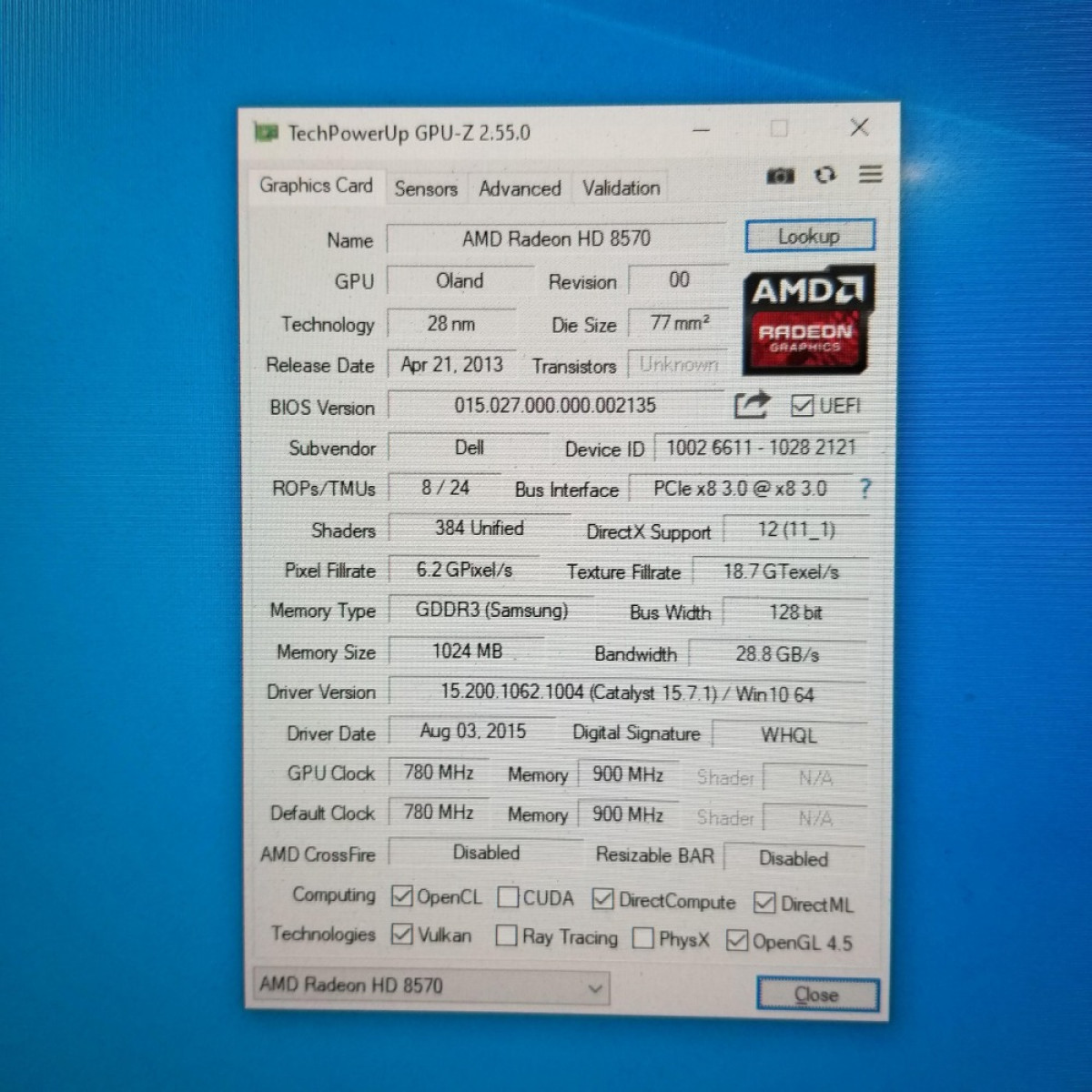Click the GPU Clock row Memory 900 MHz value
Image resolution: width=1092 pixels, height=1092 pixels.
pyautogui.click(x=628, y=774)
